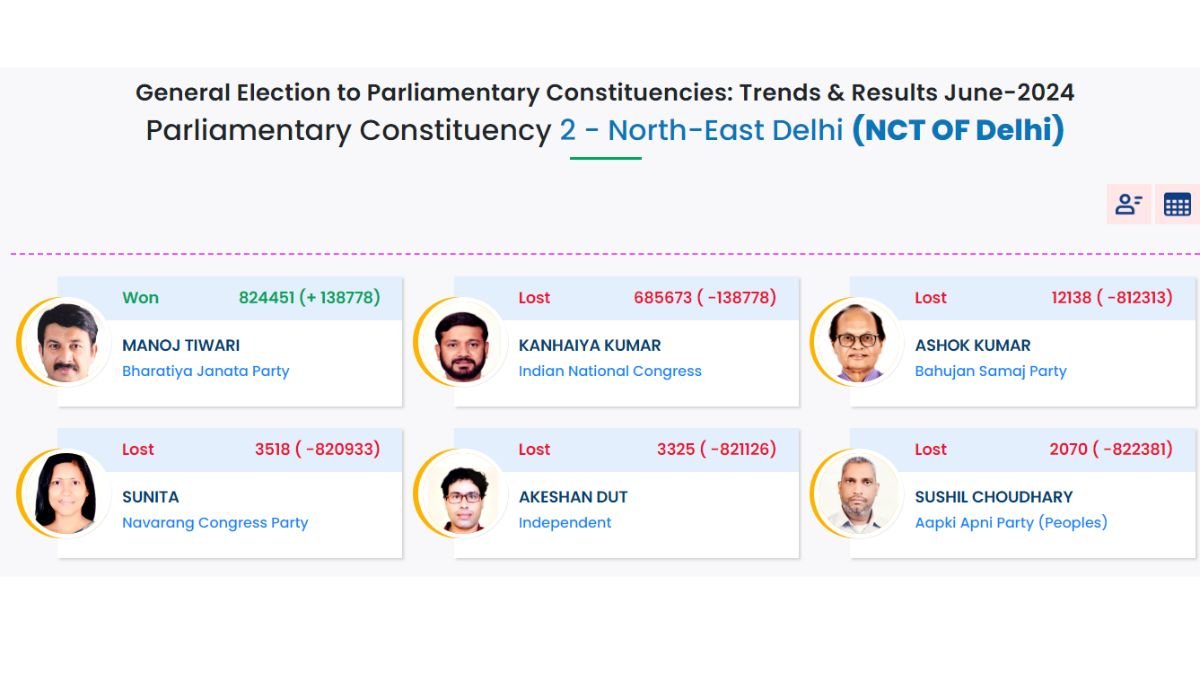
Task: Click the North-East Delhi constituency heading
Action: point(725,131)
